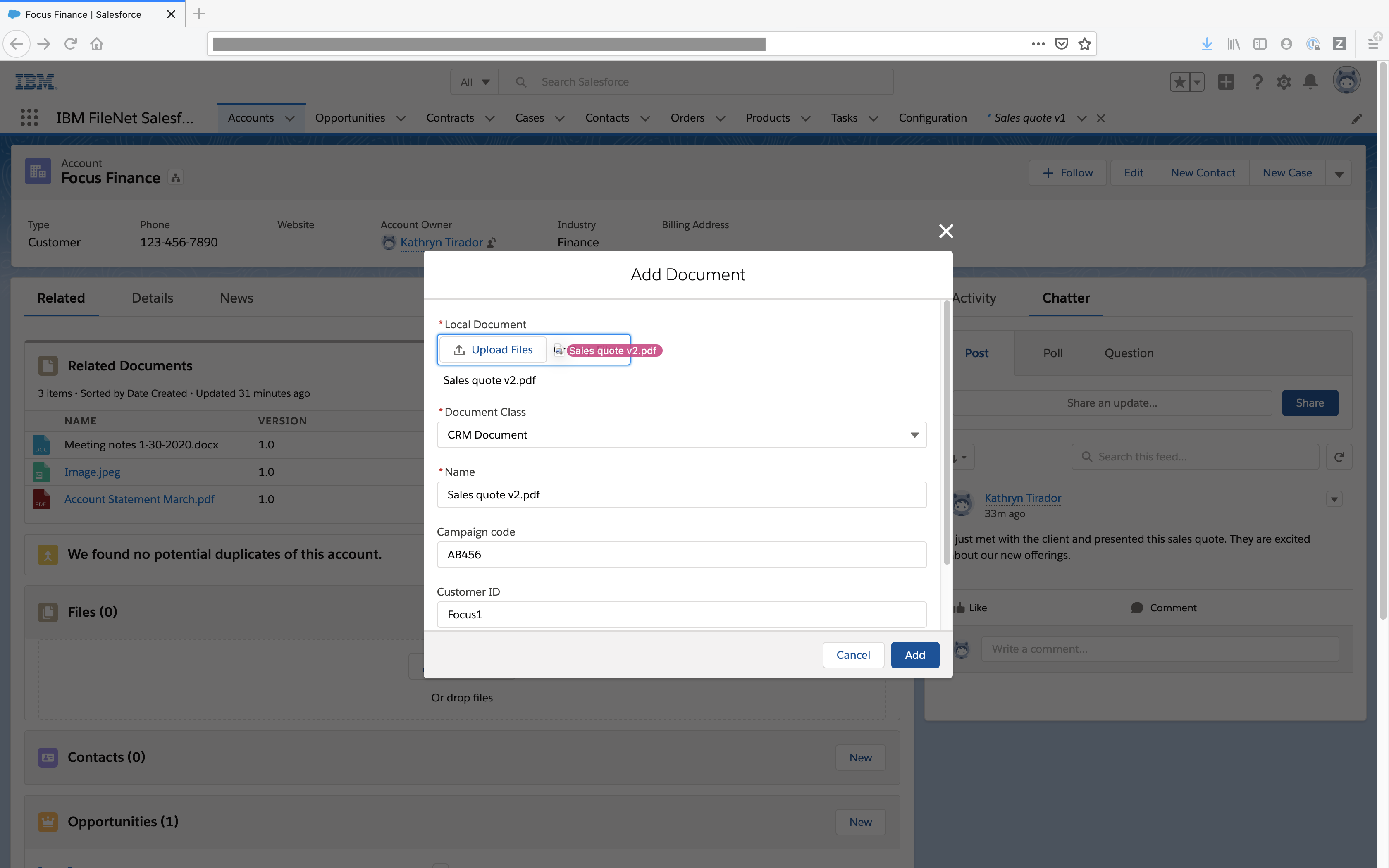Screen dimensions: 1389x868
Task: Open the Firefox downloads icon
Action: coord(1207,44)
